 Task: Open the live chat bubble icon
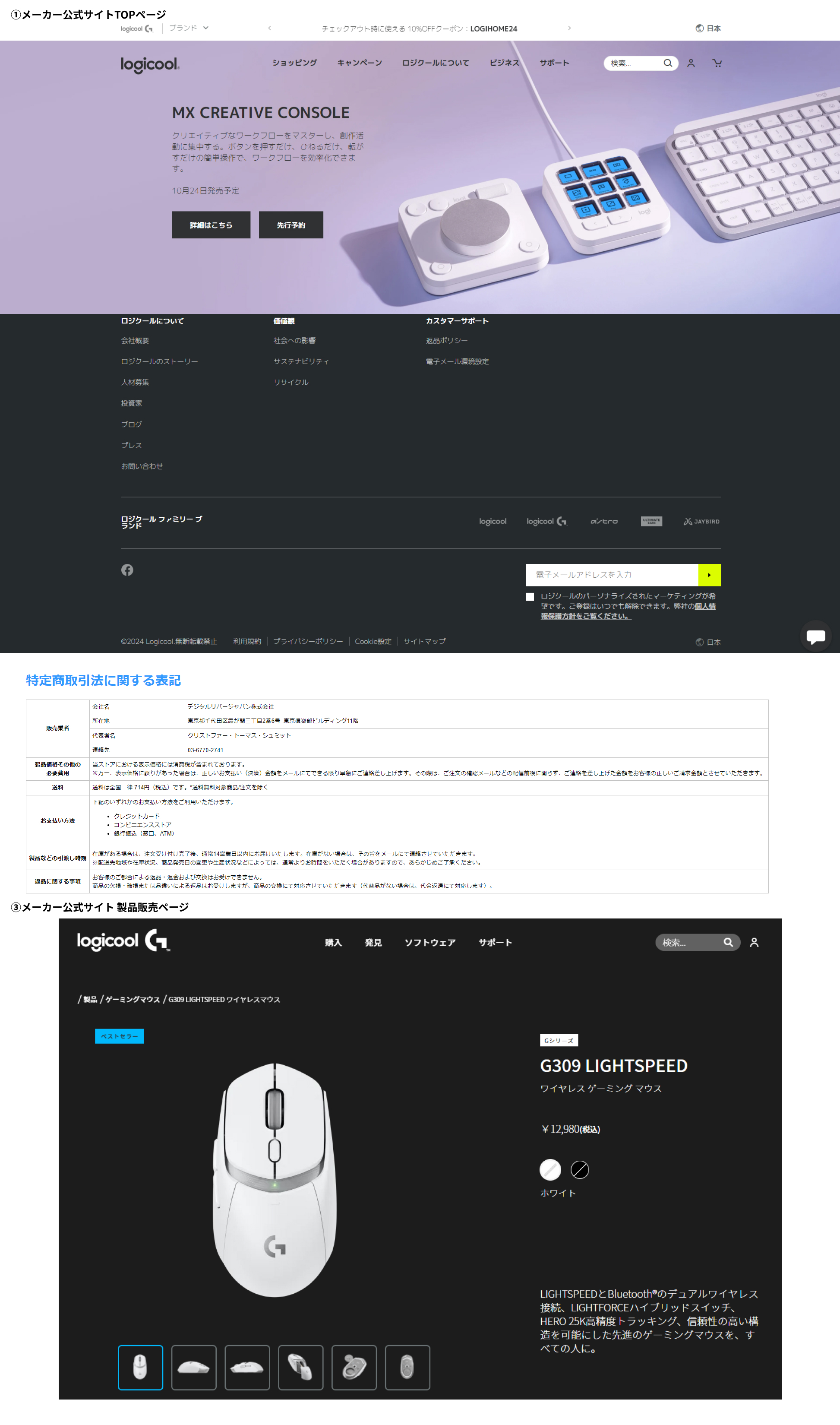(x=815, y=636)
